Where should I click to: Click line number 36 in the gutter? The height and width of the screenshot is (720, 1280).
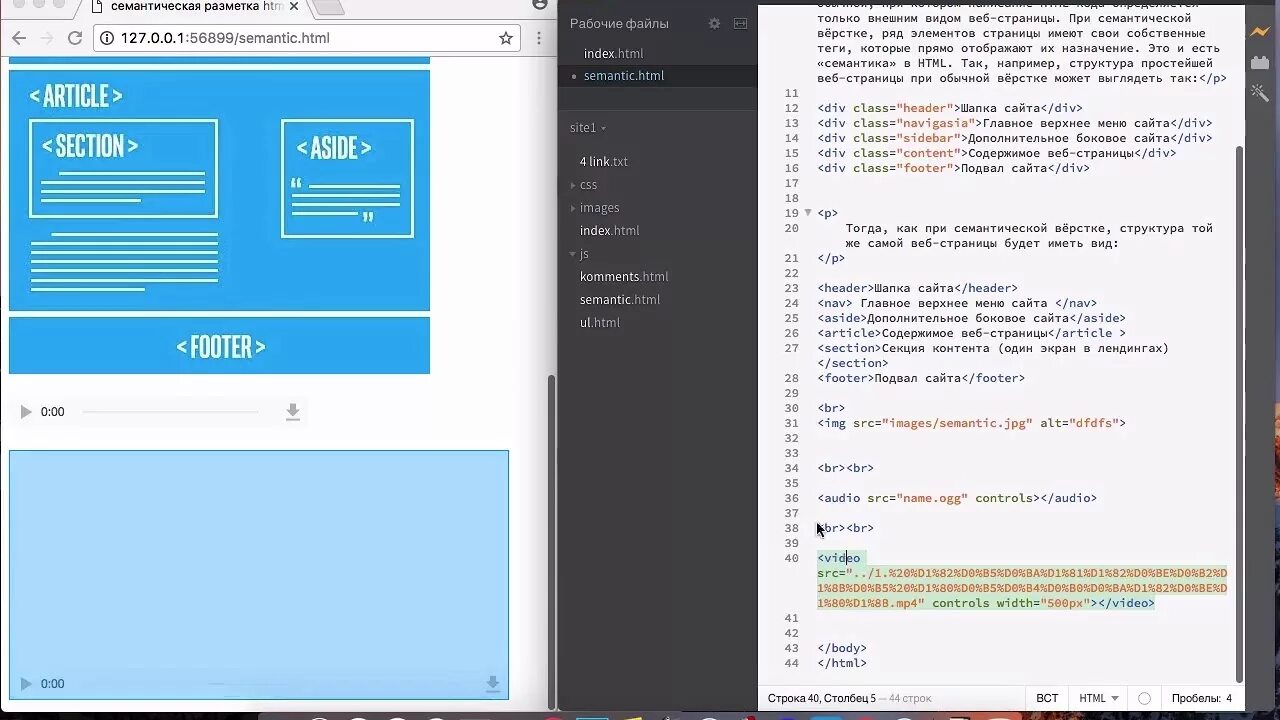tap(791, 498)
